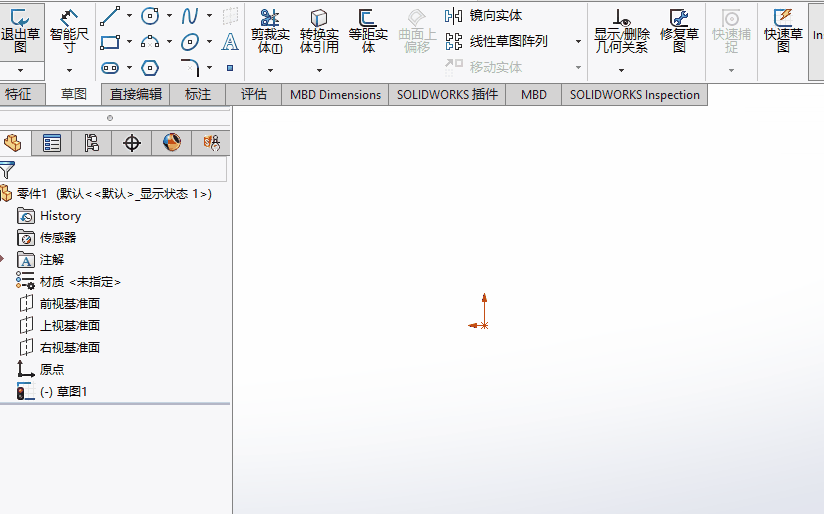Open the Slot tool dropdown arrow
This screenshot has width=824, height=514.
click(129, 68)
